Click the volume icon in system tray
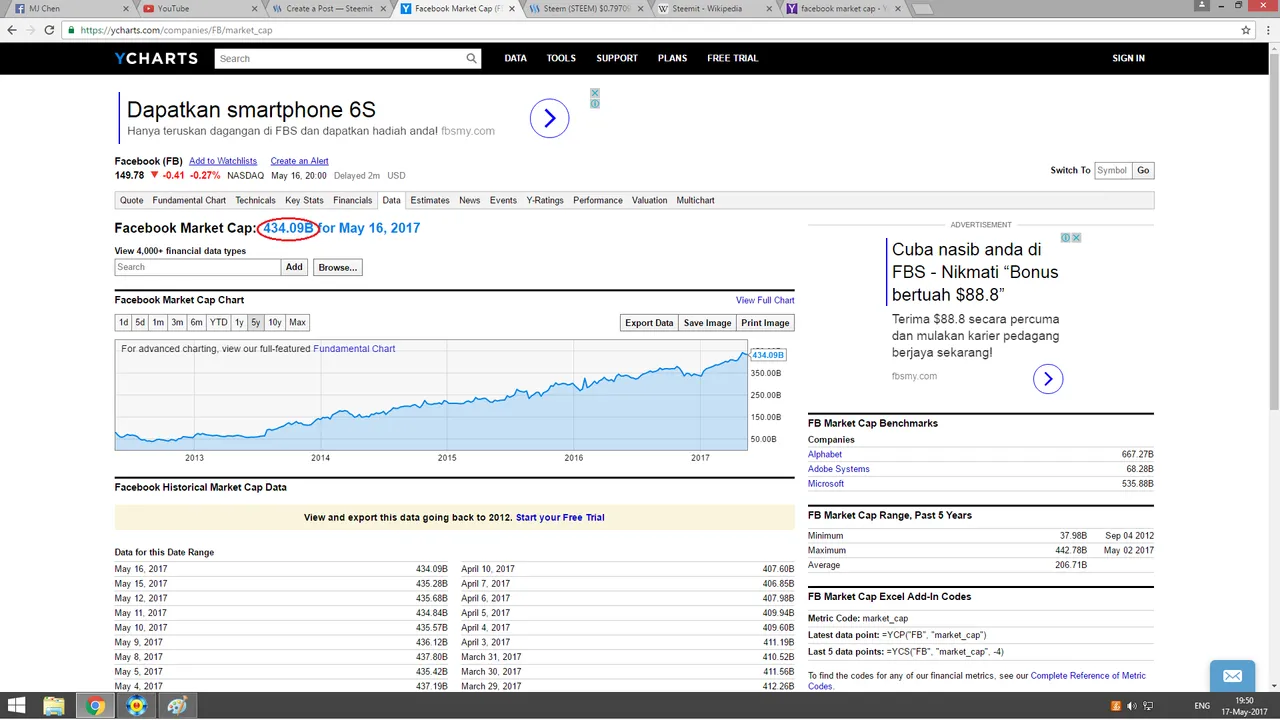This screenshot has height=720, width=1280. click(1132, 706)
